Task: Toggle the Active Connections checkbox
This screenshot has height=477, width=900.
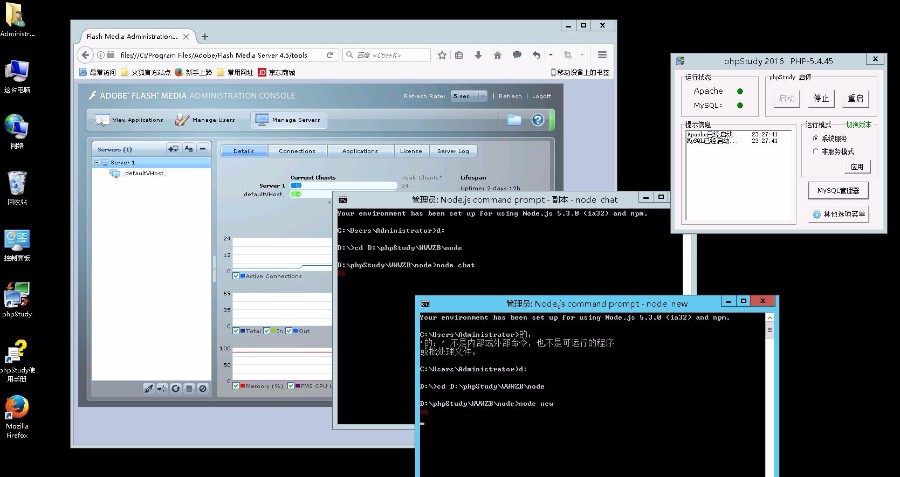Action: [236, 275]
